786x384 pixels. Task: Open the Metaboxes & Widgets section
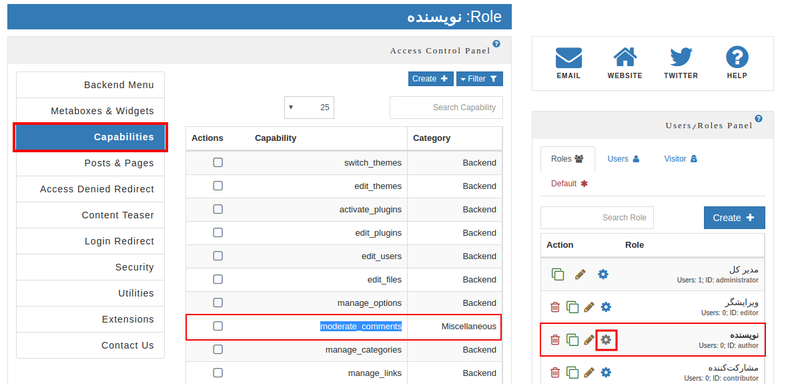[x=90, y=111]
